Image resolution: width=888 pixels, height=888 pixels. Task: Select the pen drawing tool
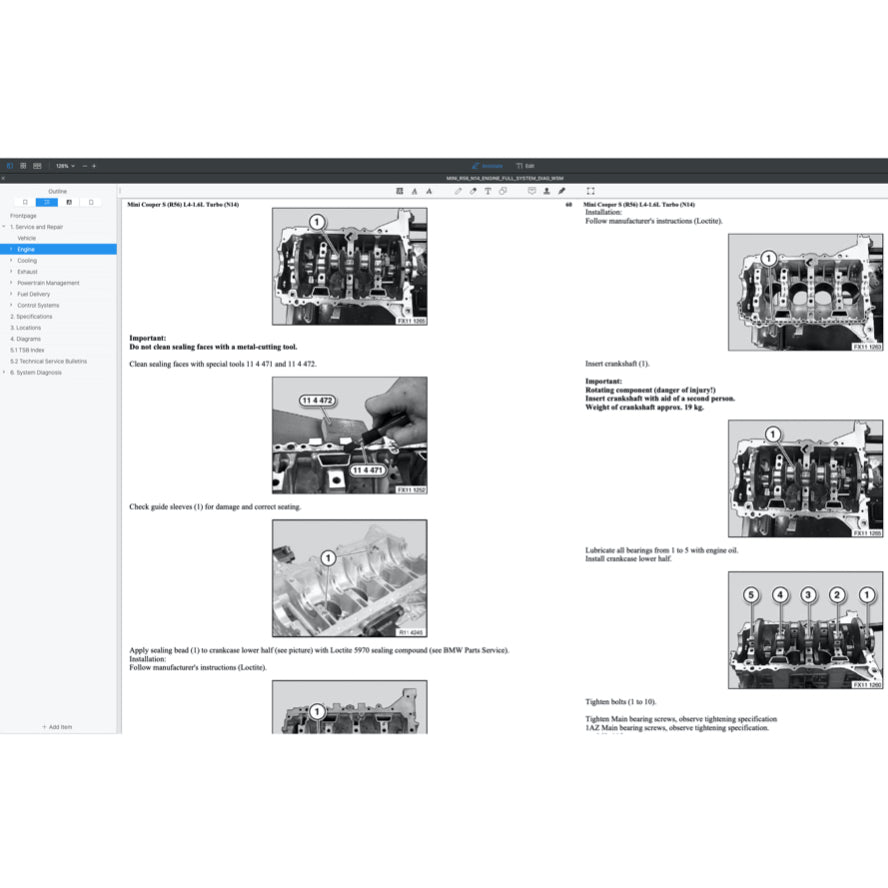(x=458, y=190)
